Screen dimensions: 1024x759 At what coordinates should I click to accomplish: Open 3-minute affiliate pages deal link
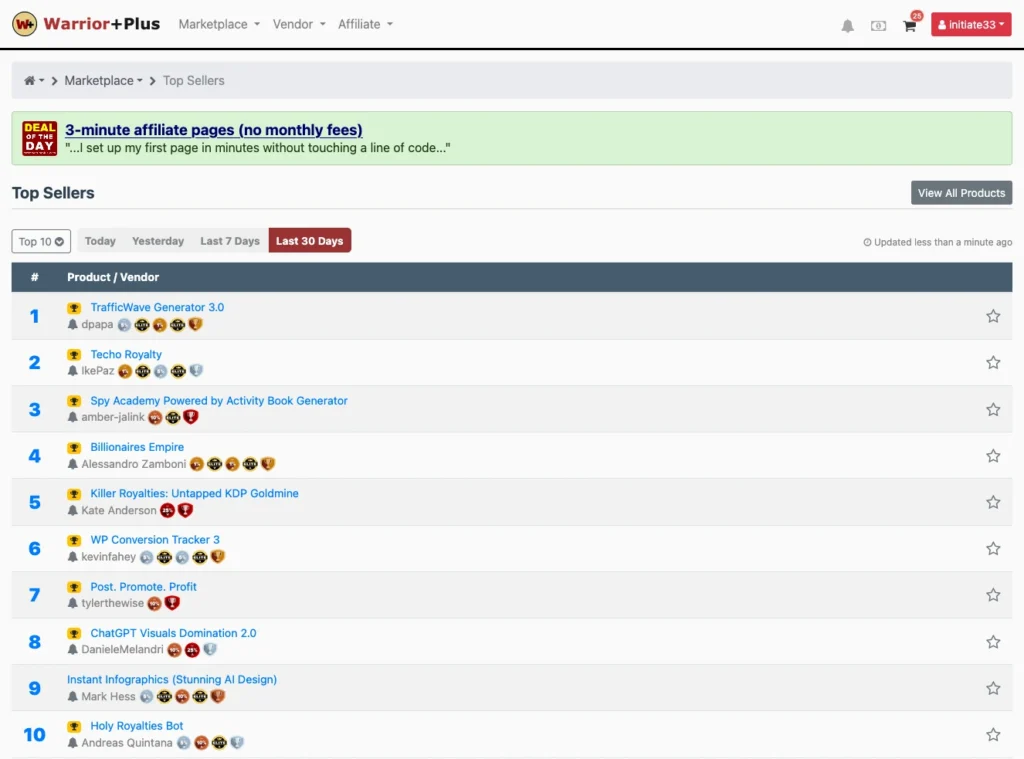click(x=214, y=130)
